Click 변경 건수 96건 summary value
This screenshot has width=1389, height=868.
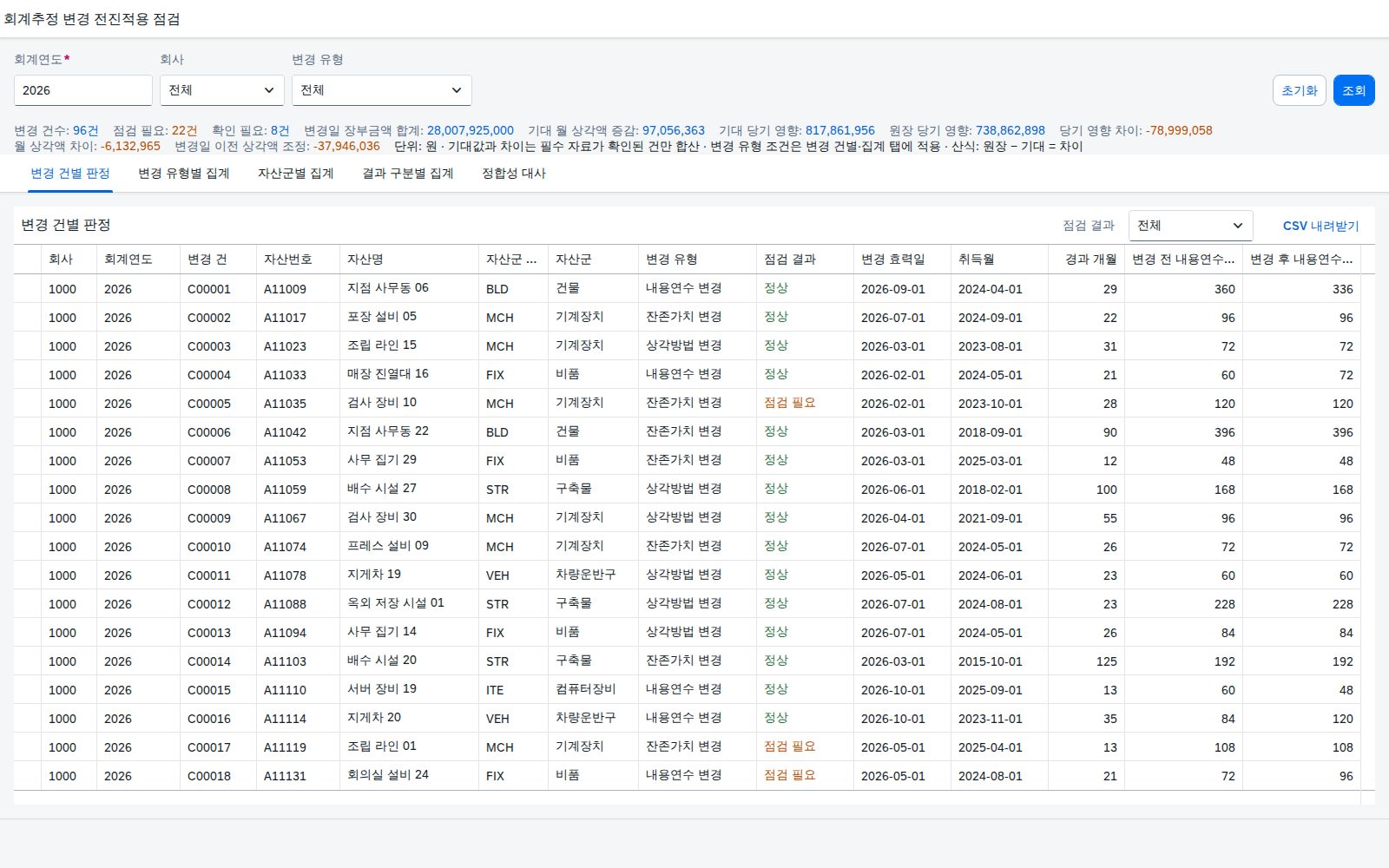pyautogui.click(x=86, y=131)
